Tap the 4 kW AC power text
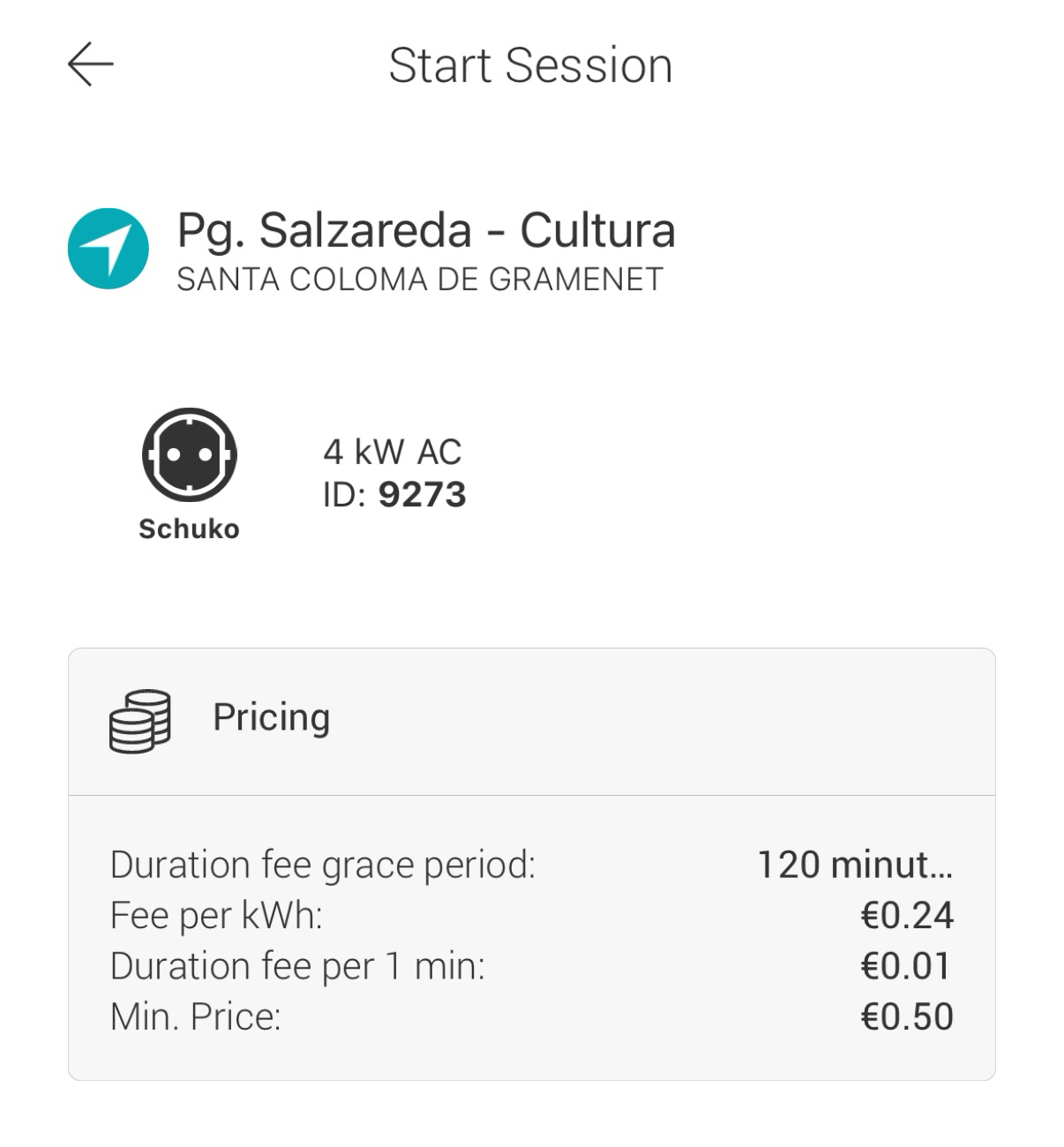 coord(392,452)
